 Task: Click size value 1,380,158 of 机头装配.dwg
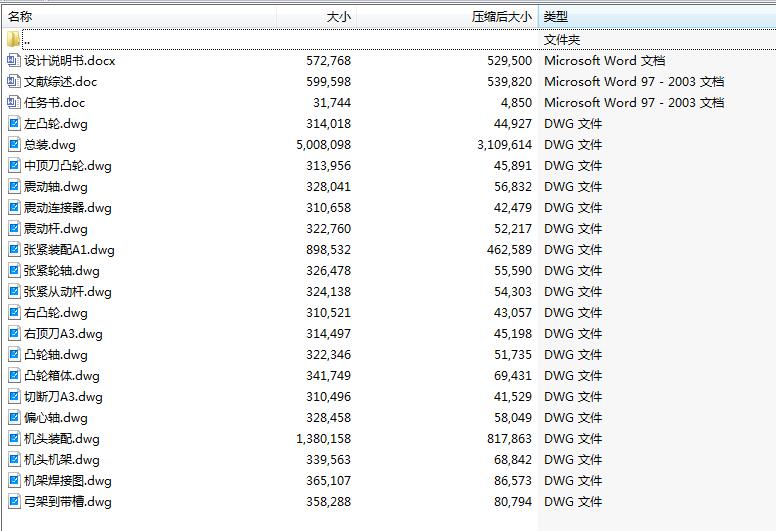point(324,439)
